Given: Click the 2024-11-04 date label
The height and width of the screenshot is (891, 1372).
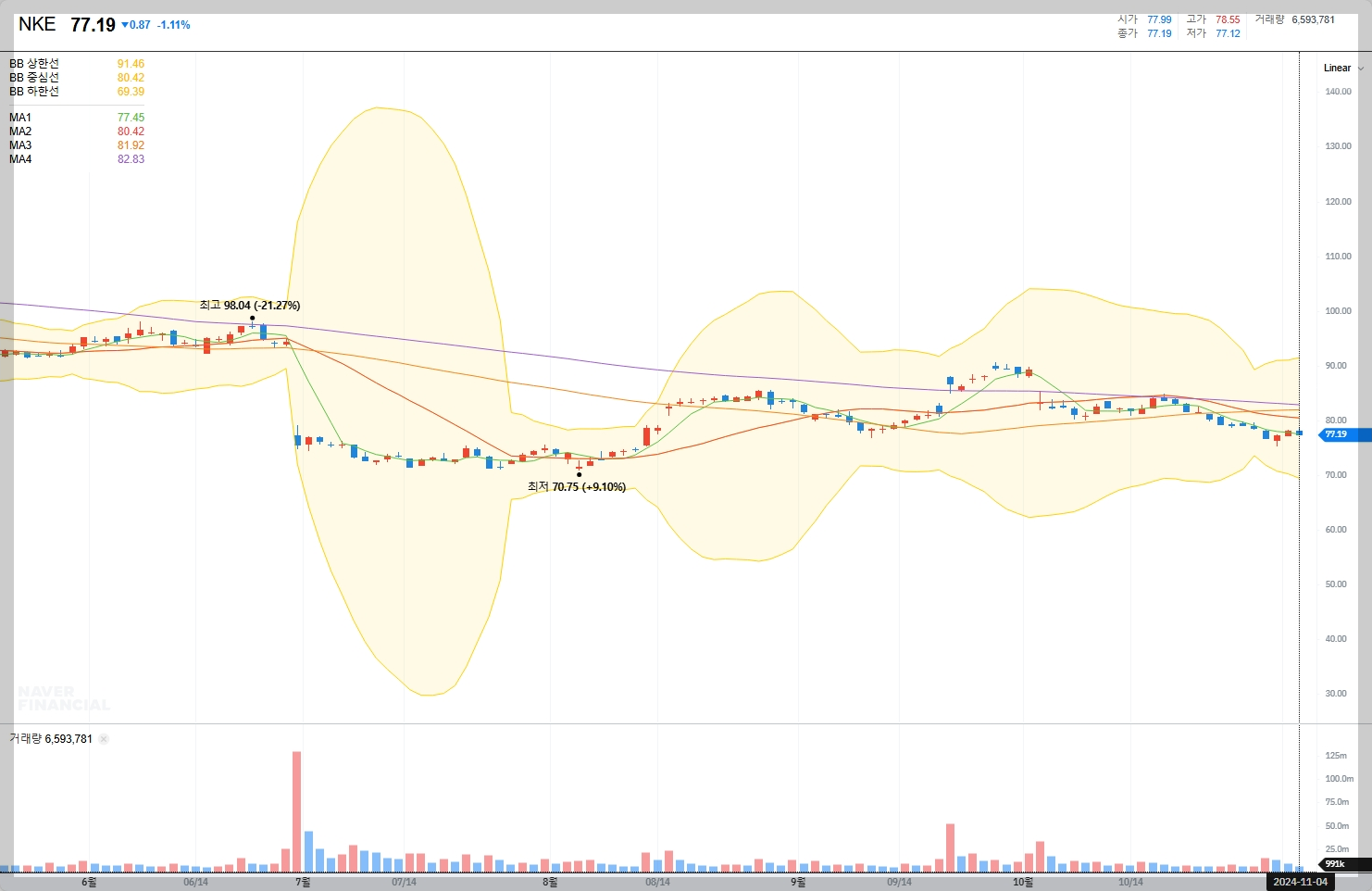Looking at the screenshot, I should click(1300, 882).
